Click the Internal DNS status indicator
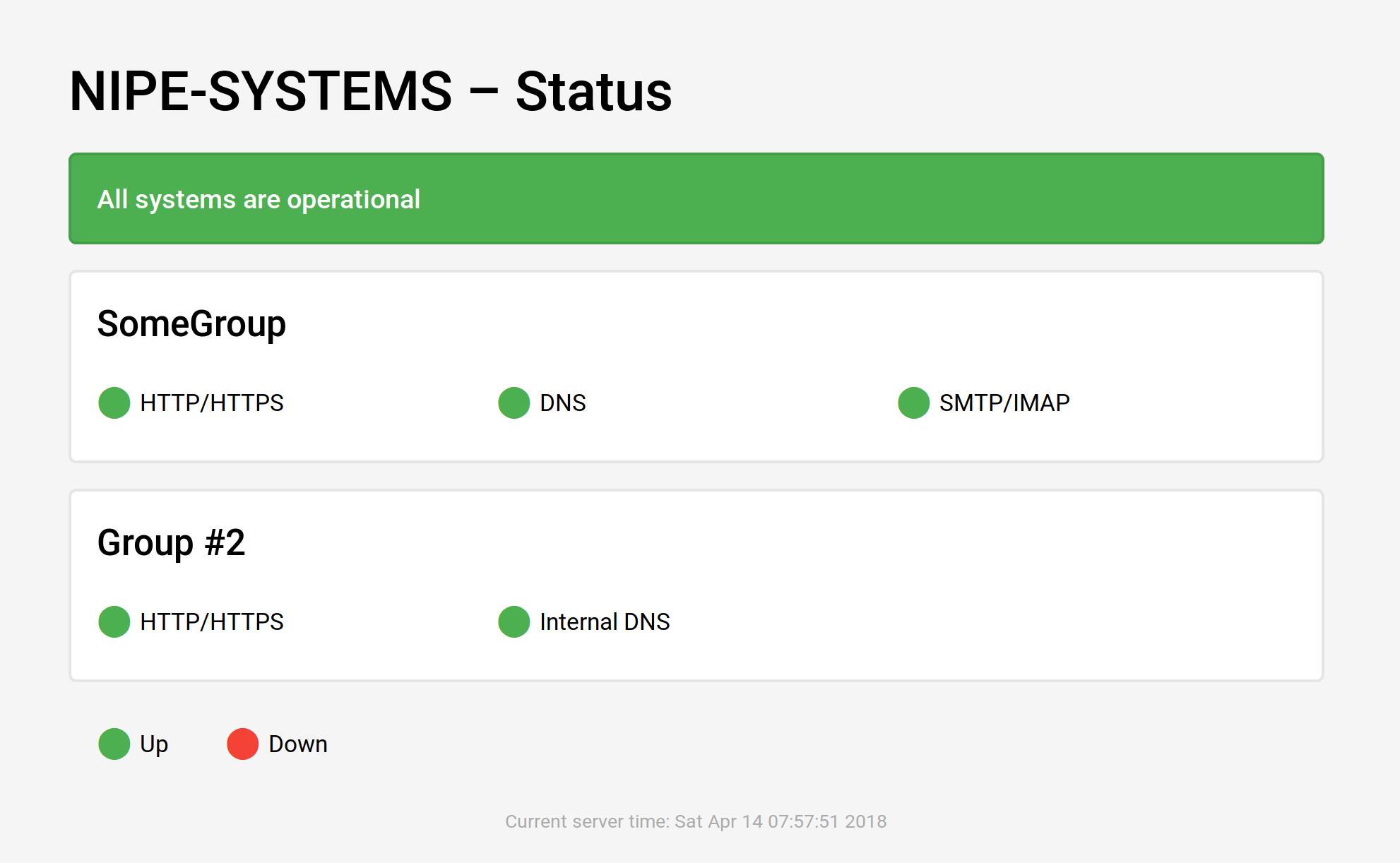Screen dimensions: 1400x863 (514, 622)
